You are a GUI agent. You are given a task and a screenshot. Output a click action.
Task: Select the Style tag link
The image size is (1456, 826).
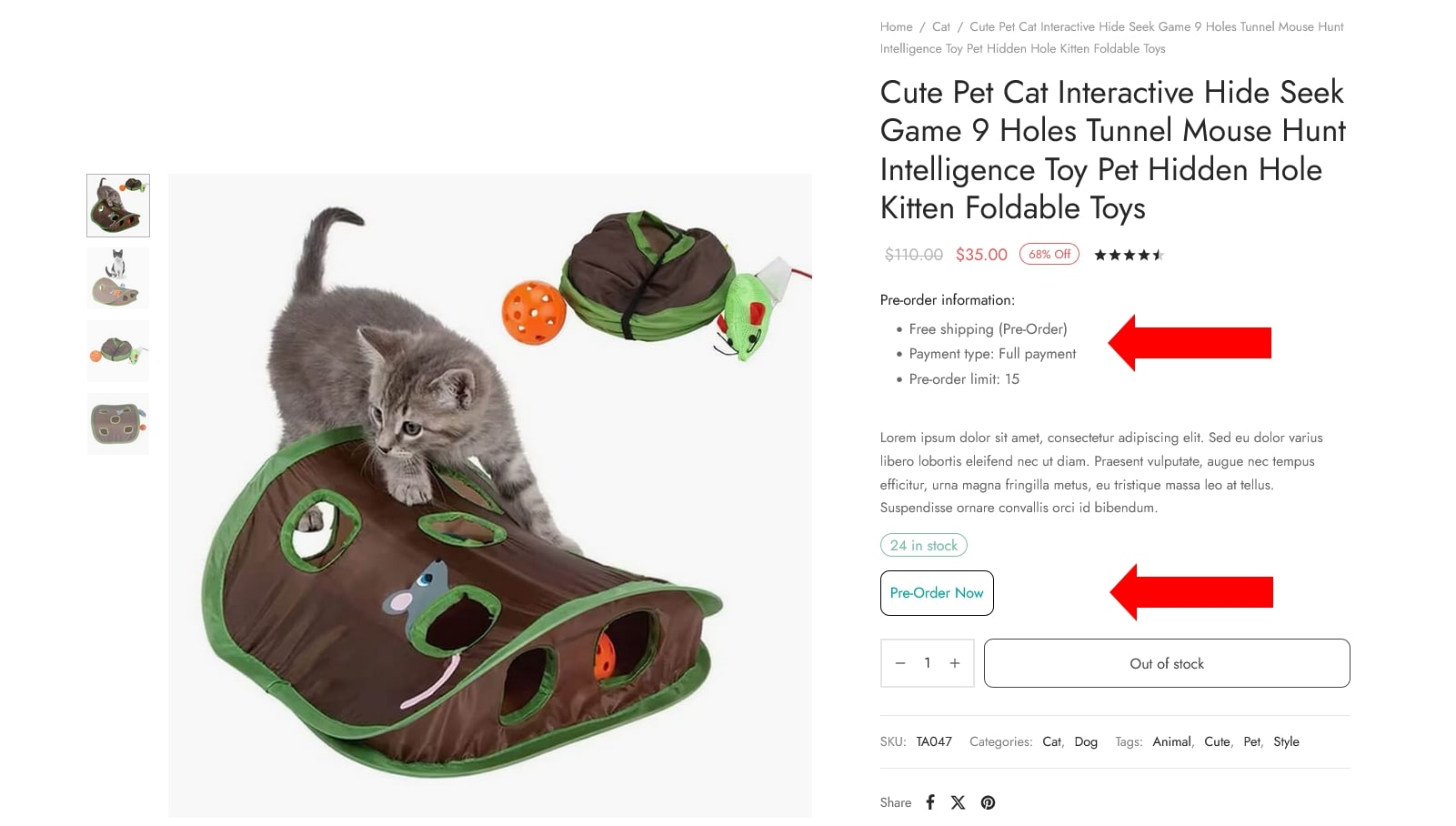[x=1286, y=741]
